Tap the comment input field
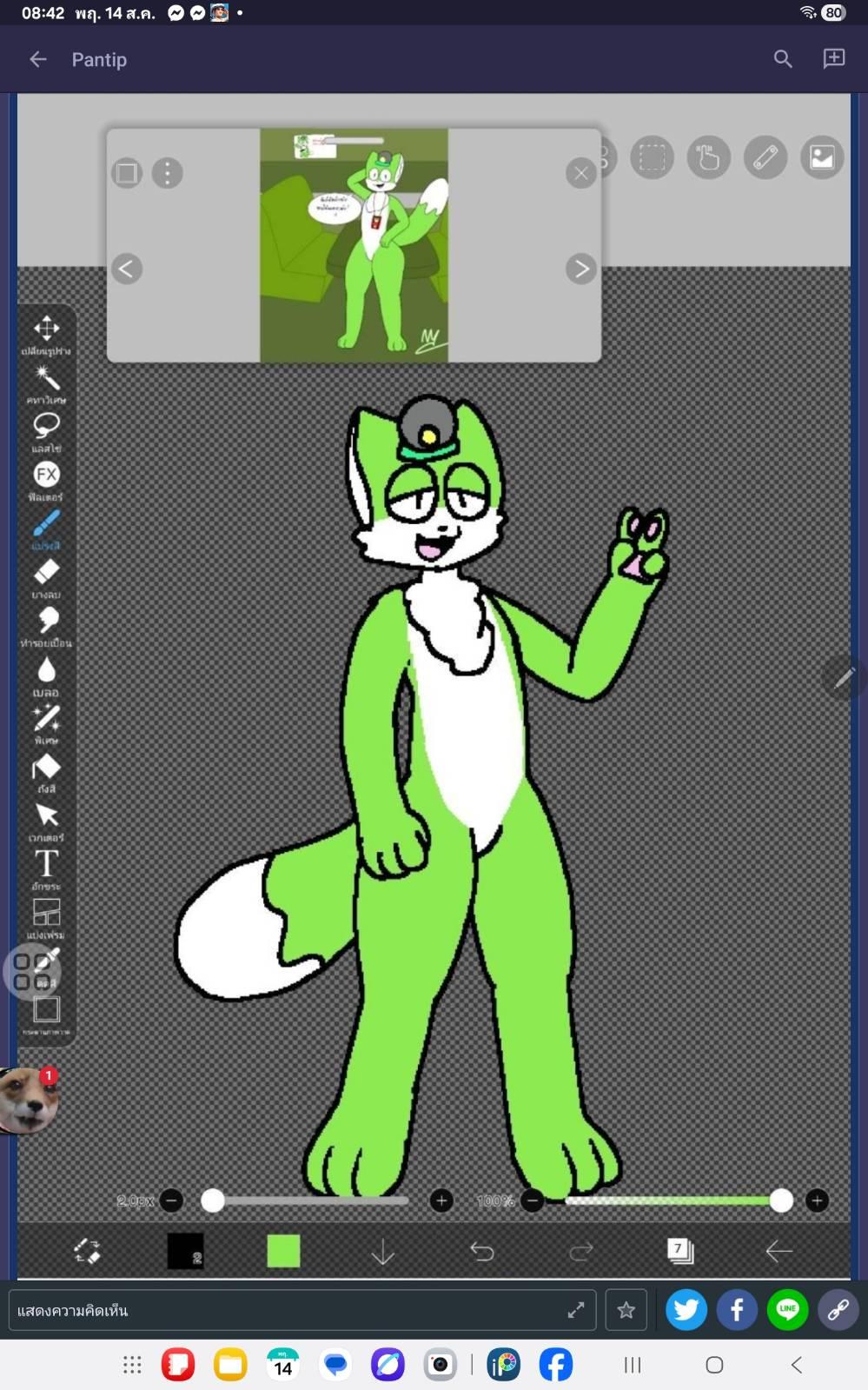Viewport: 868px width, 1390px height. pos(301,1310)
